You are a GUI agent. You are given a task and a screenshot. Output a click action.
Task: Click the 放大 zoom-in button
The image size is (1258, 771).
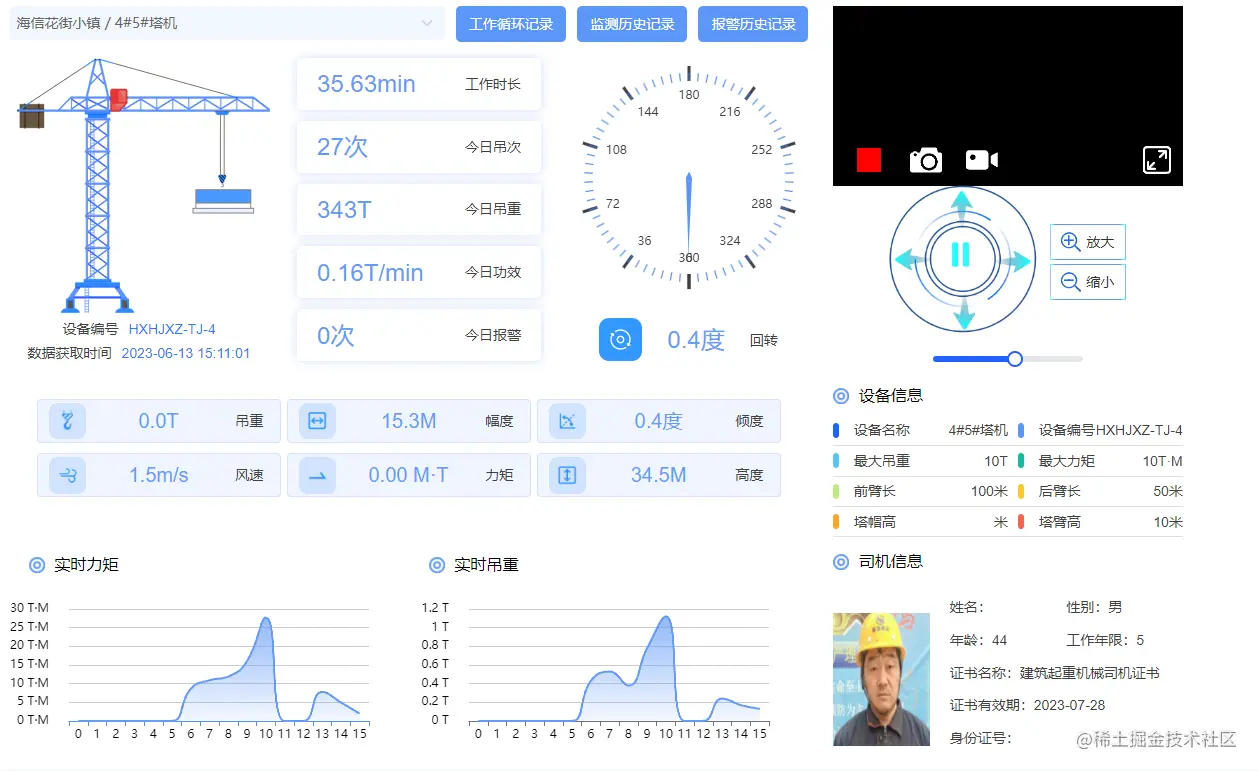click(x=1087, y=241)
